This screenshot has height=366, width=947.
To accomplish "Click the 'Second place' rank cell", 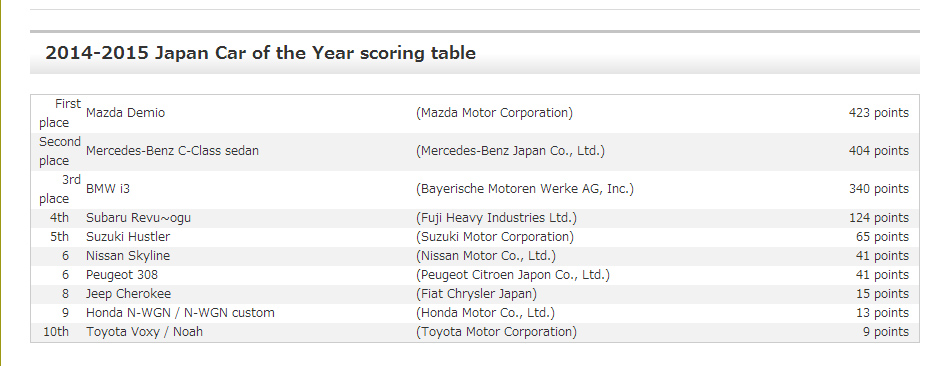I will pos(60,152).
